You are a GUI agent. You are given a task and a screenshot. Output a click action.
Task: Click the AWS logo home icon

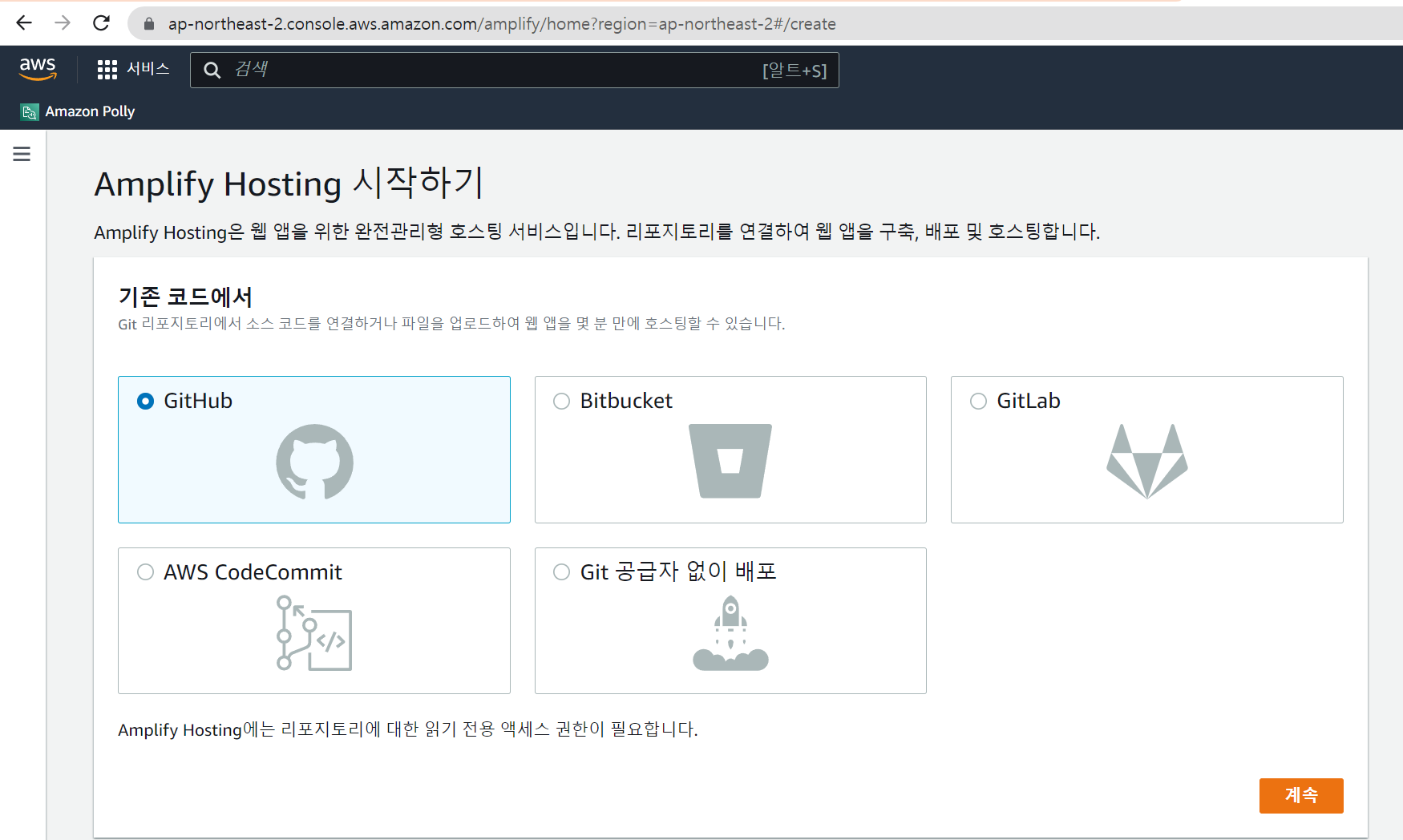pyautogui.click(x=38, y=69)
